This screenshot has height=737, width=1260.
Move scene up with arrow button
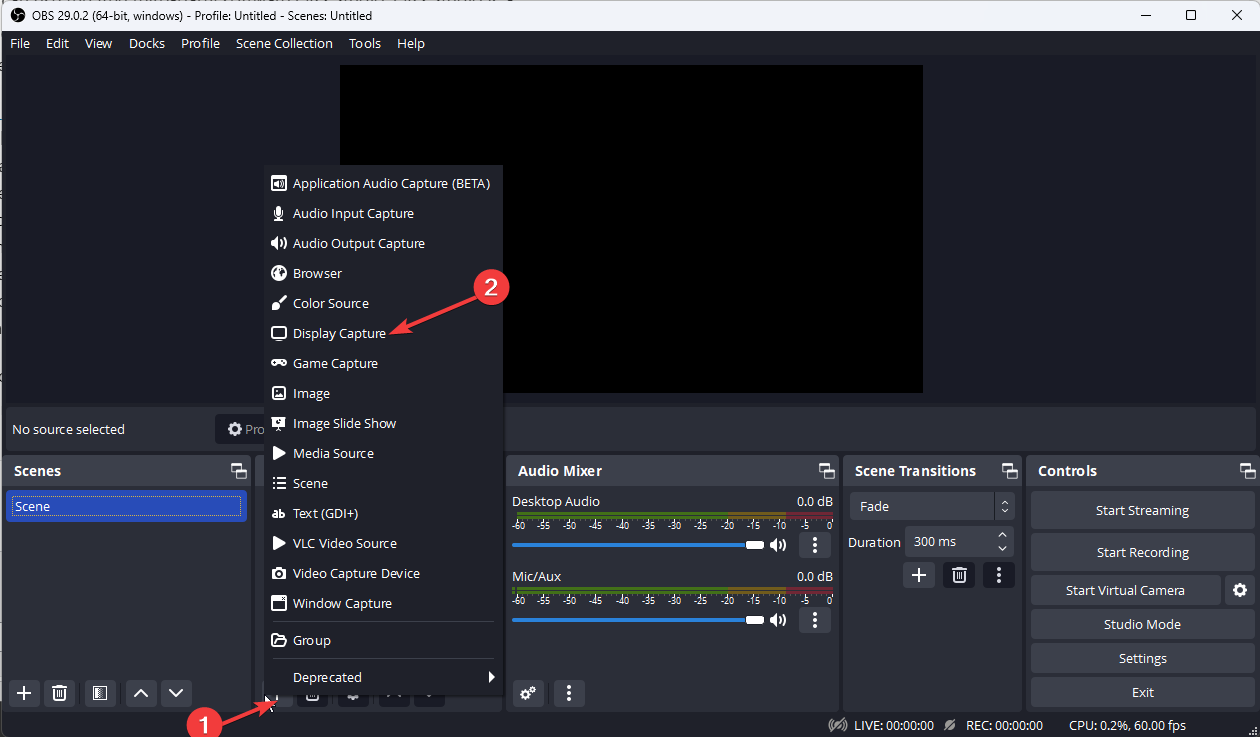click(141, 692)
